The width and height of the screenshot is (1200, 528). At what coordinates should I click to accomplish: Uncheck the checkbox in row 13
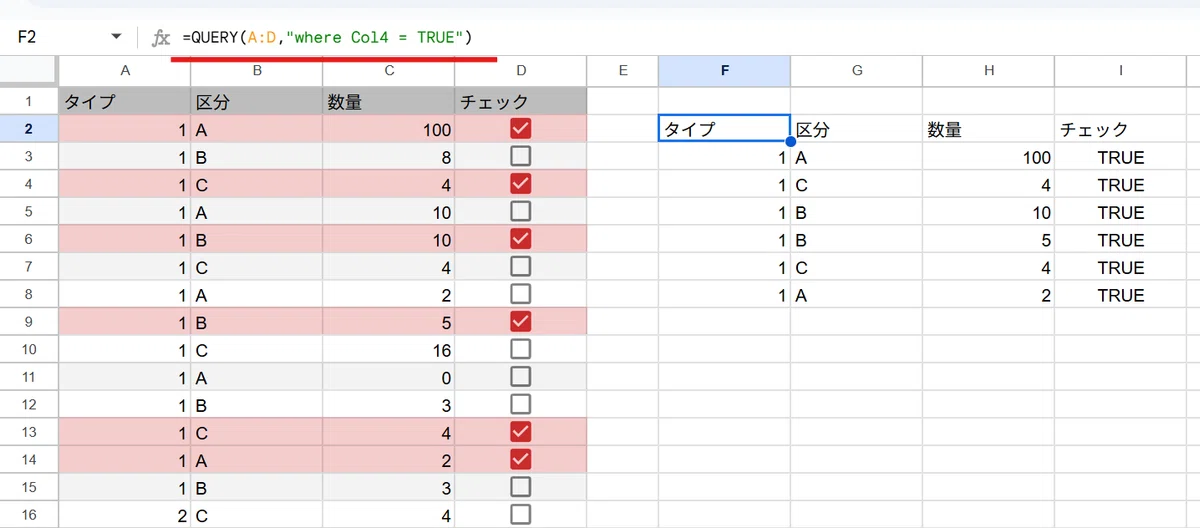click(520, 431)
